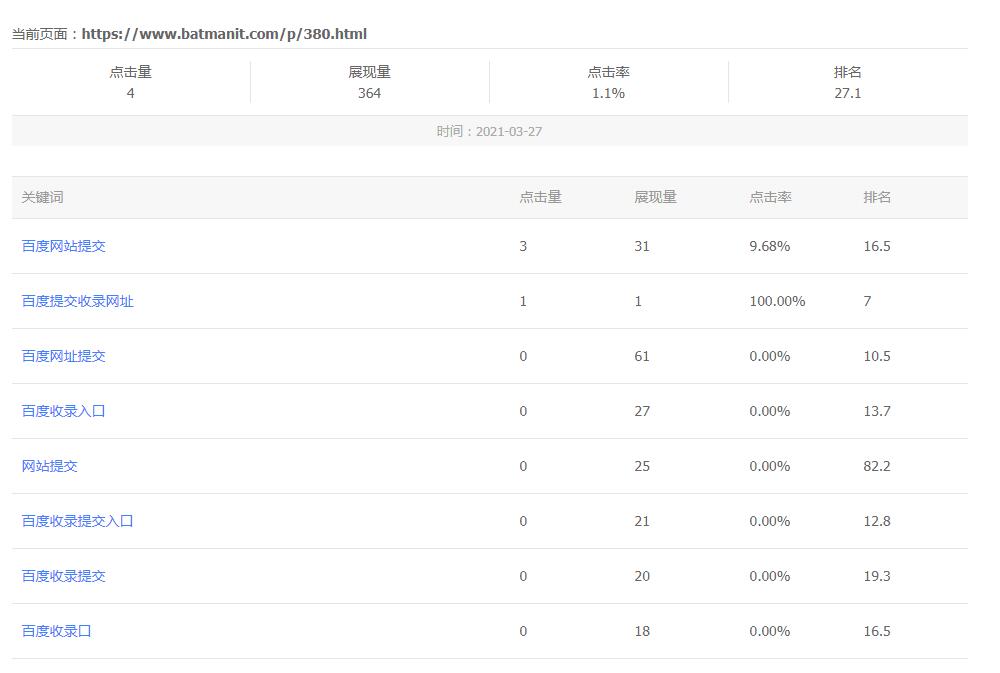Open the 百度提交收录网址 keyword link
The height and width of the screenshot is (673, 1000).
coord(78,301)
